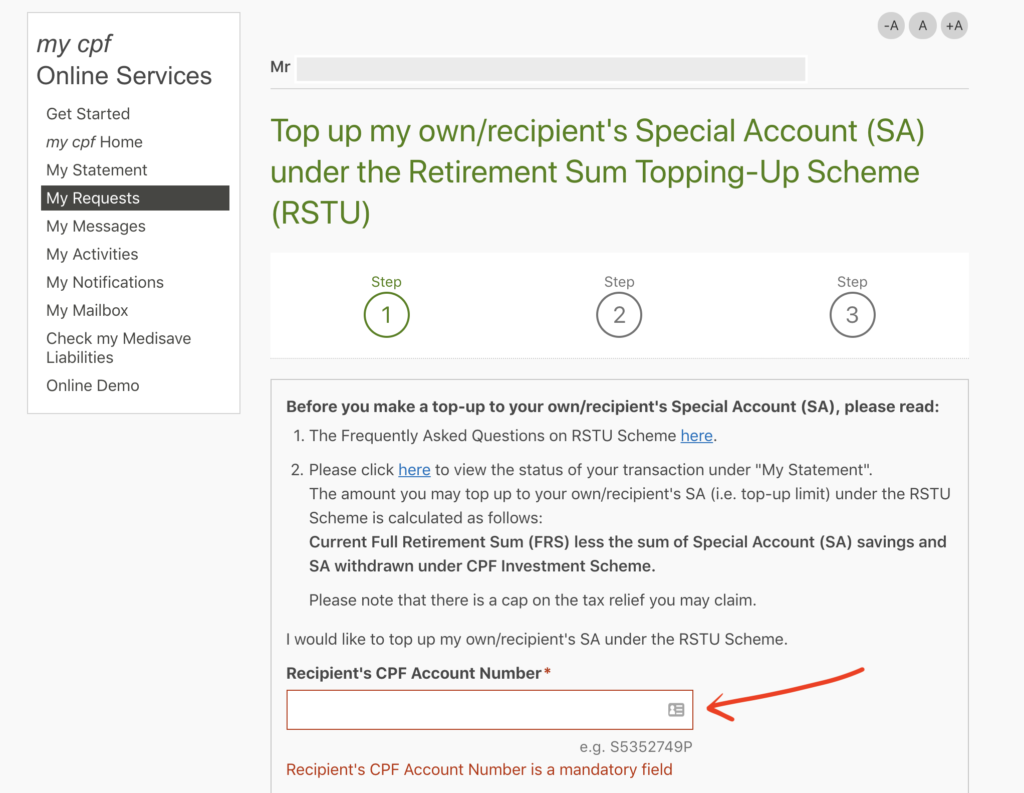Reset font size with the middle A button

tap(922, 26)
